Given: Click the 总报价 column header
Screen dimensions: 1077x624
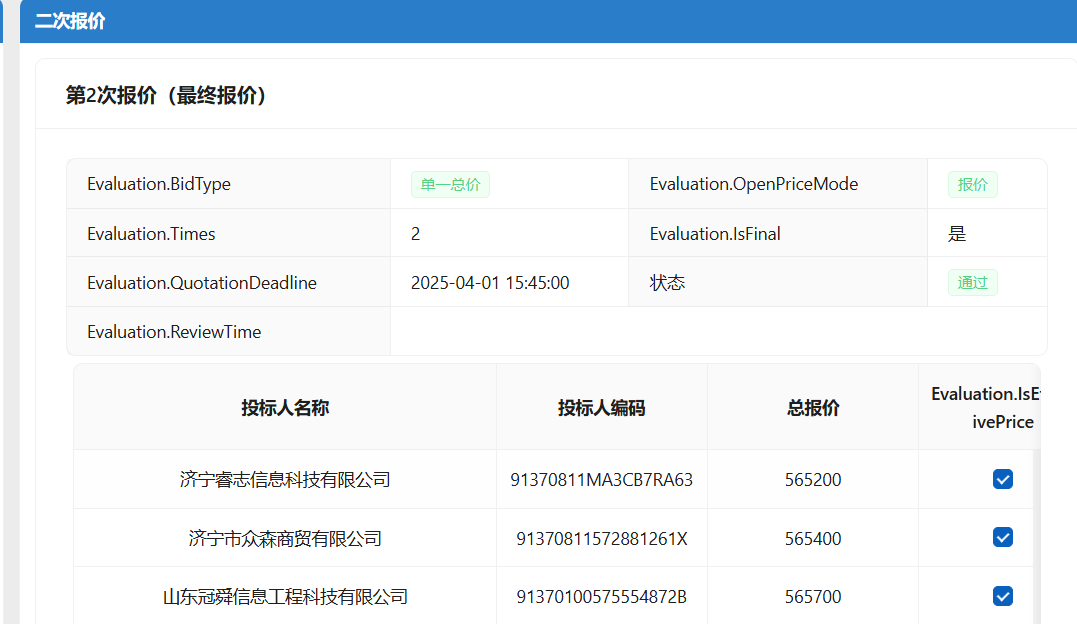Looking at the screenshot, I should 813,408.
